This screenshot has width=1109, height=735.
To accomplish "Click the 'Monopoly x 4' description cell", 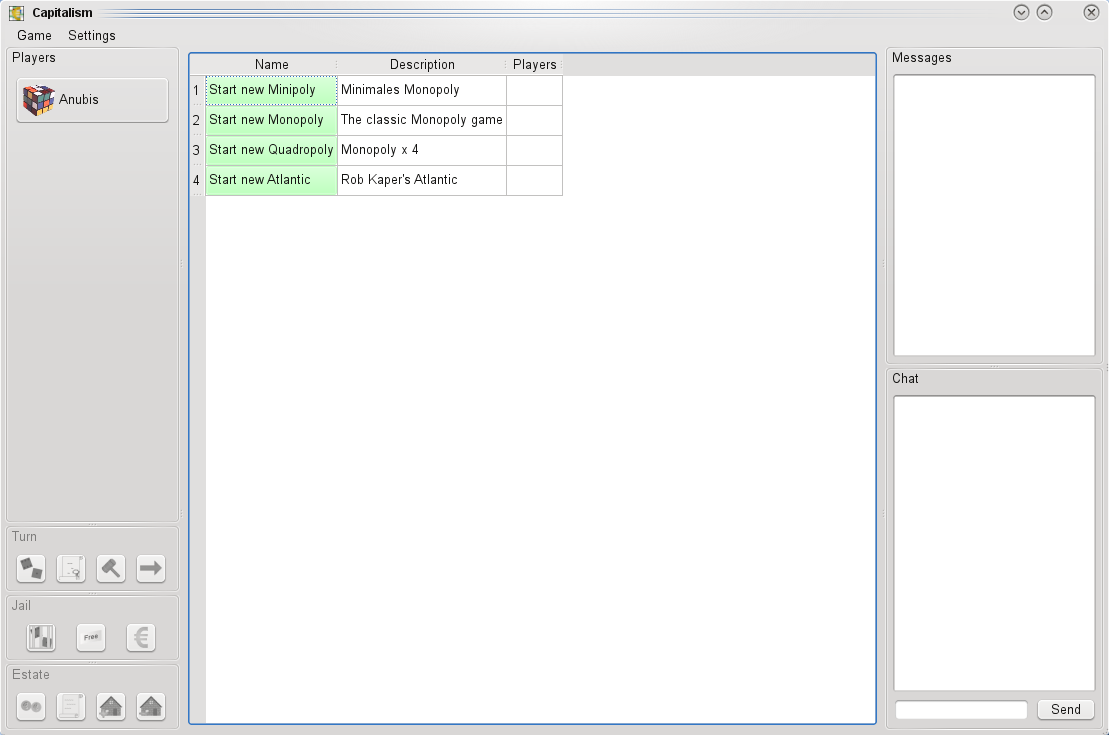I will 422,150.
